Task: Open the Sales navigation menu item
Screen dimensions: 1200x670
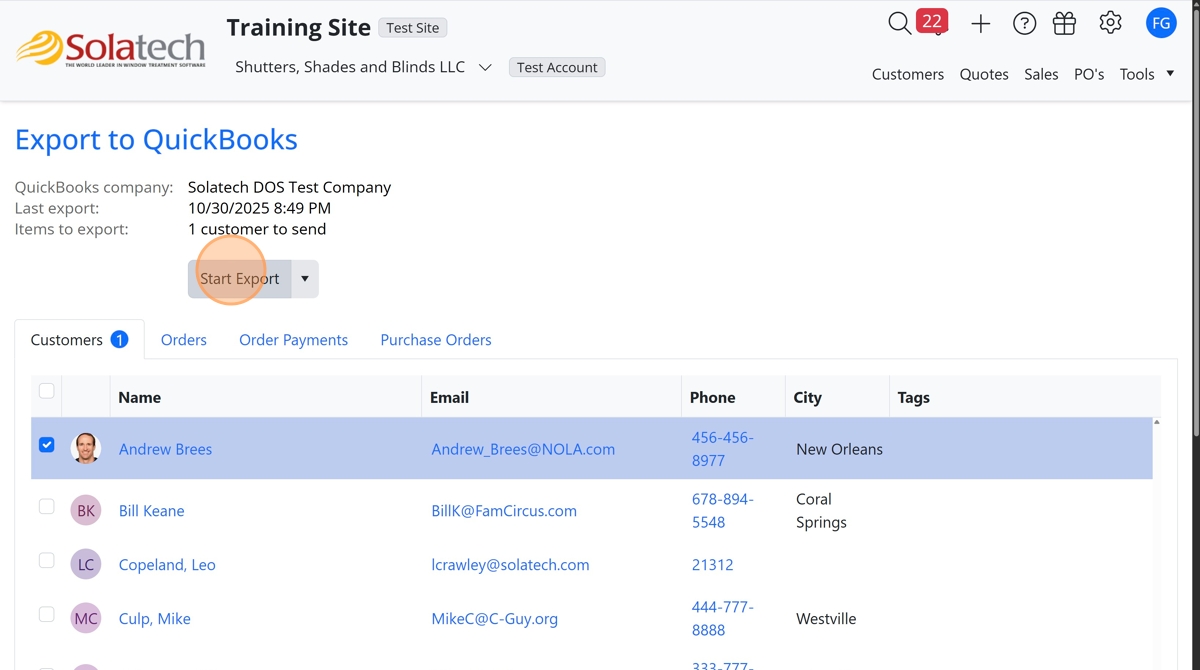Action: (1041, 74)
